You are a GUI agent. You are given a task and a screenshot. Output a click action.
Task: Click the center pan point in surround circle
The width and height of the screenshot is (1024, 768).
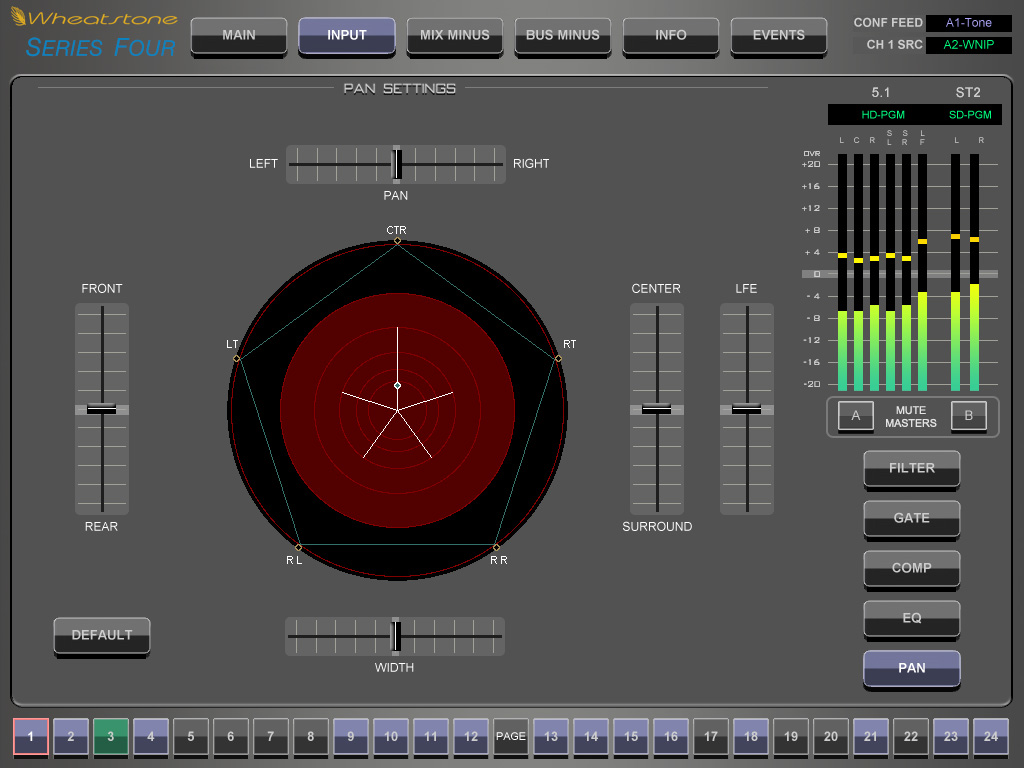point(397,385)
